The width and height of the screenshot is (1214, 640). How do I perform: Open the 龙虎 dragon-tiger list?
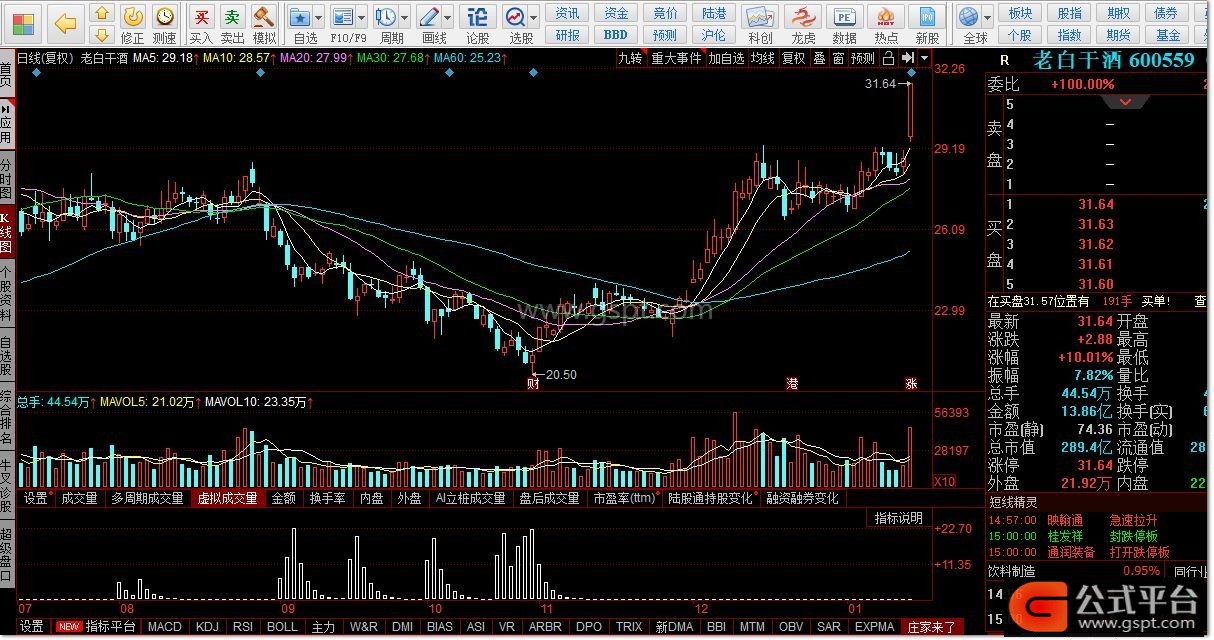[803, 24]
